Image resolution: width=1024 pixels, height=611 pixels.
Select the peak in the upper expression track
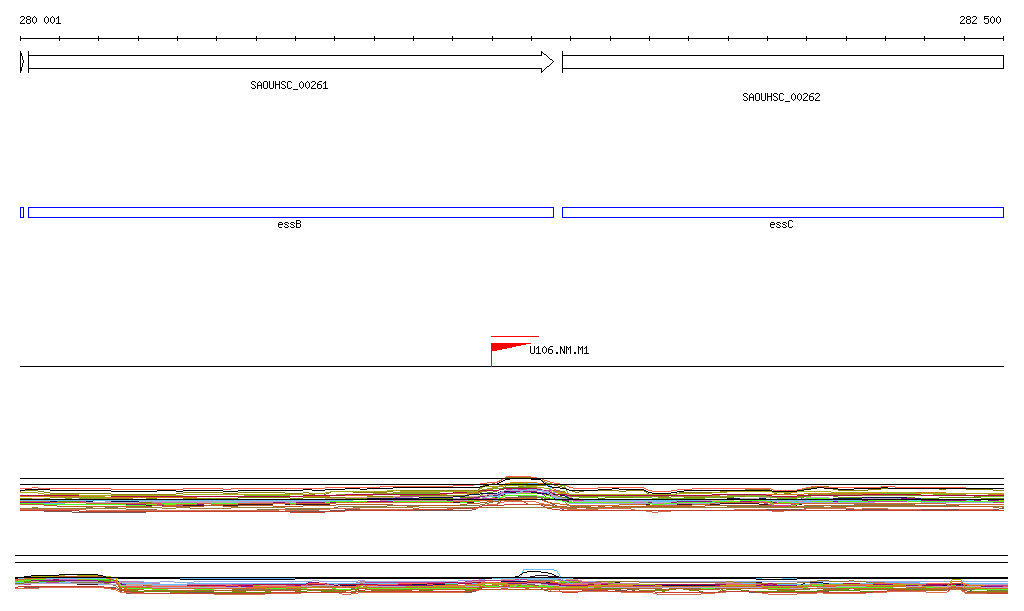520,480
